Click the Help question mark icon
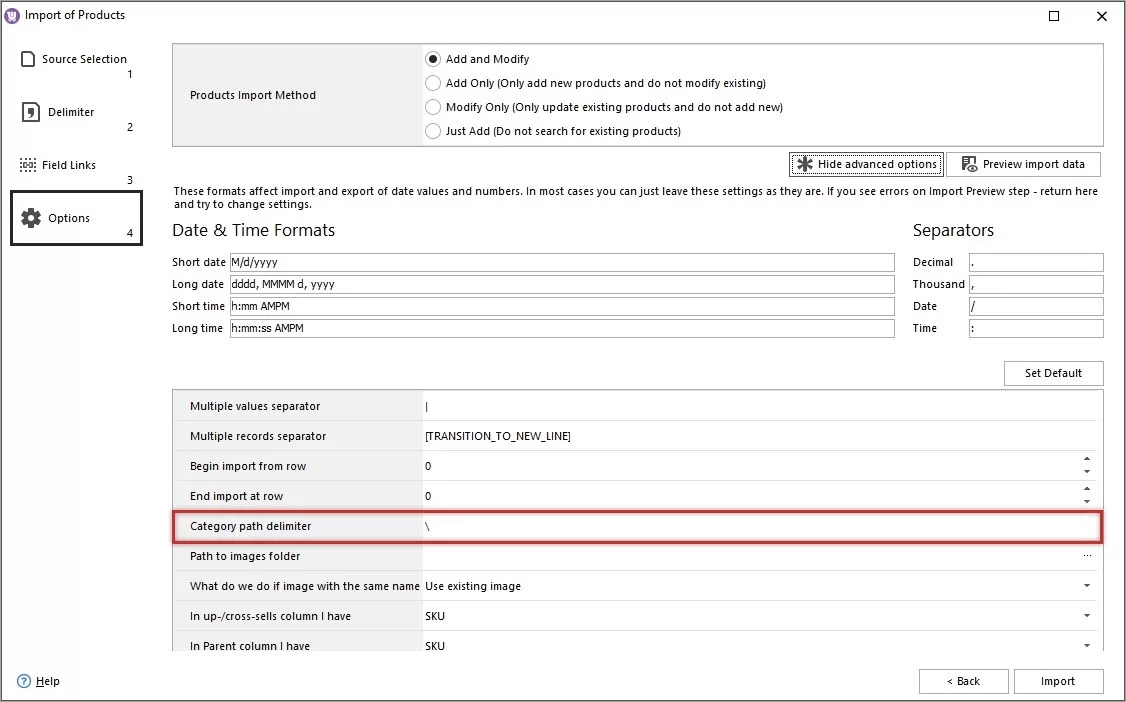1126x702 pixels. (x=23, y=681)
